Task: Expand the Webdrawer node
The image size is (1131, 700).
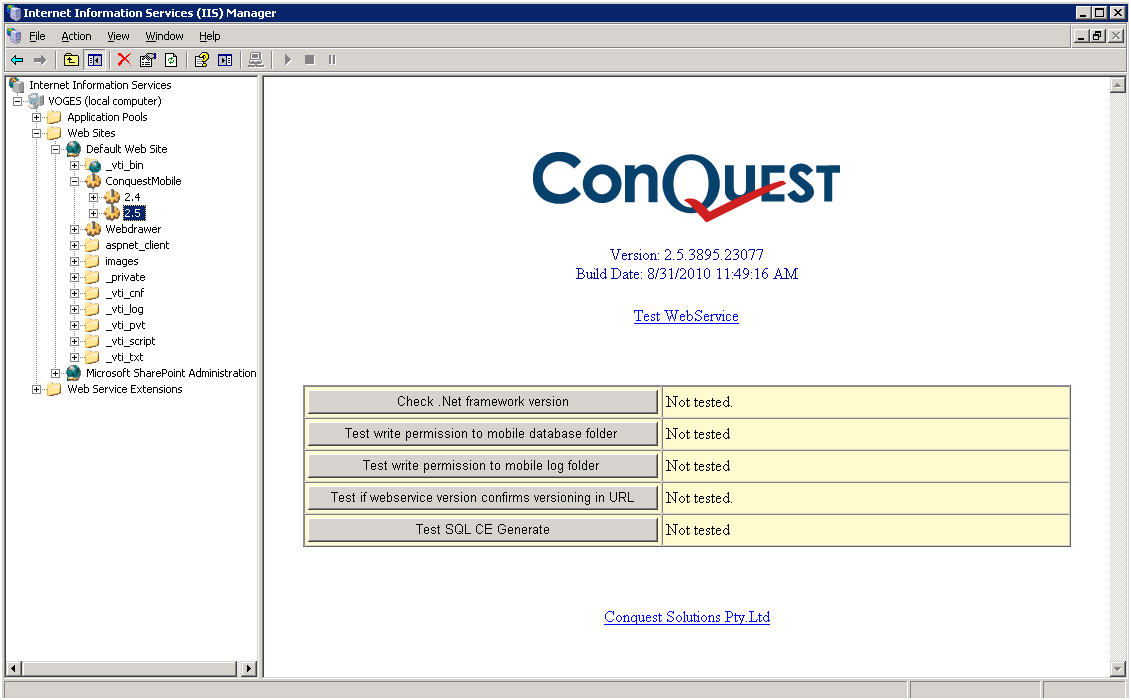Action: [74, 229]
